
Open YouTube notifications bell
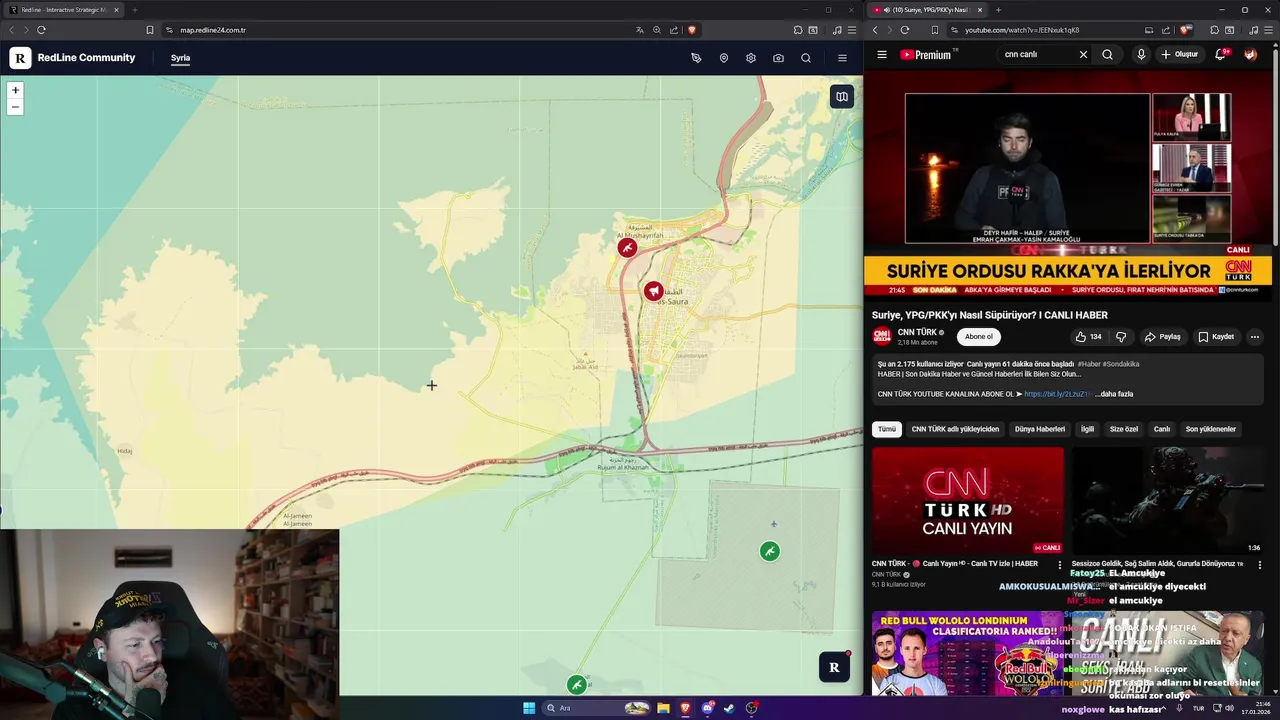pyautogui.click(x=1220, y=55)
